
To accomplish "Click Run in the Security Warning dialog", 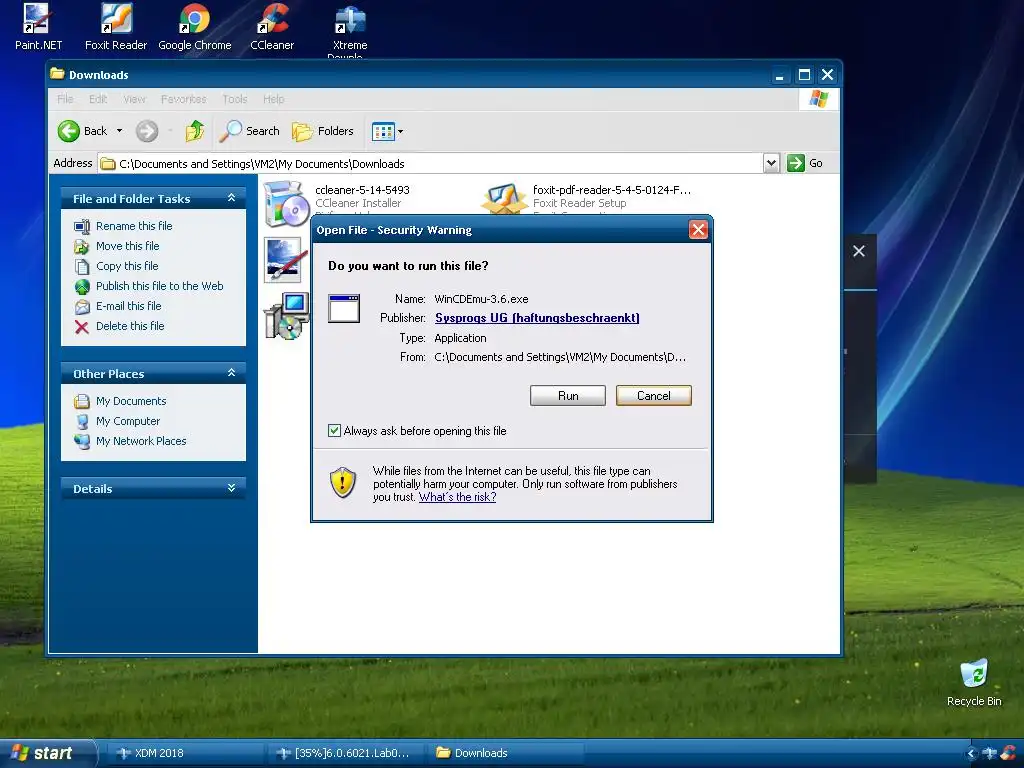I will point(568,396).
